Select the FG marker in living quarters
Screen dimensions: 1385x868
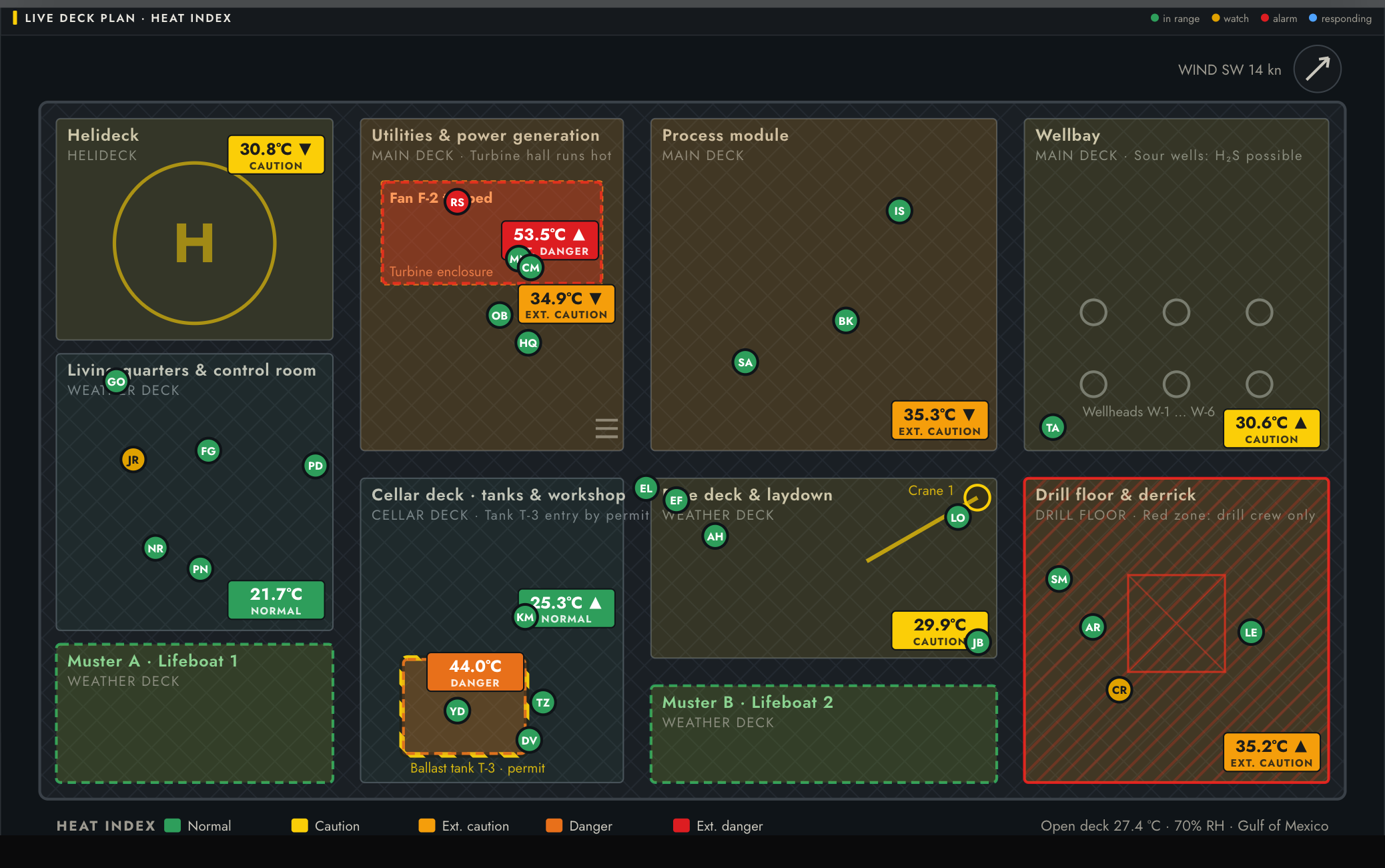click(208, 451)
